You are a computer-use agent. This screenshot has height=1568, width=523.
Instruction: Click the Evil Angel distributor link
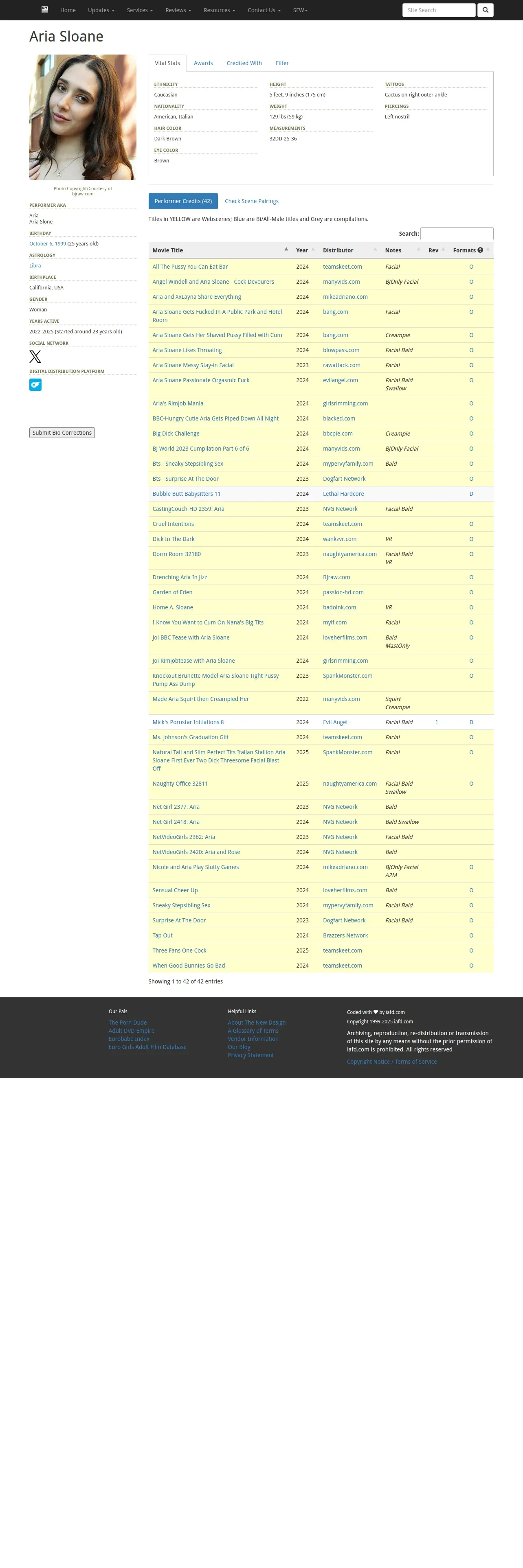pos(336,723)
